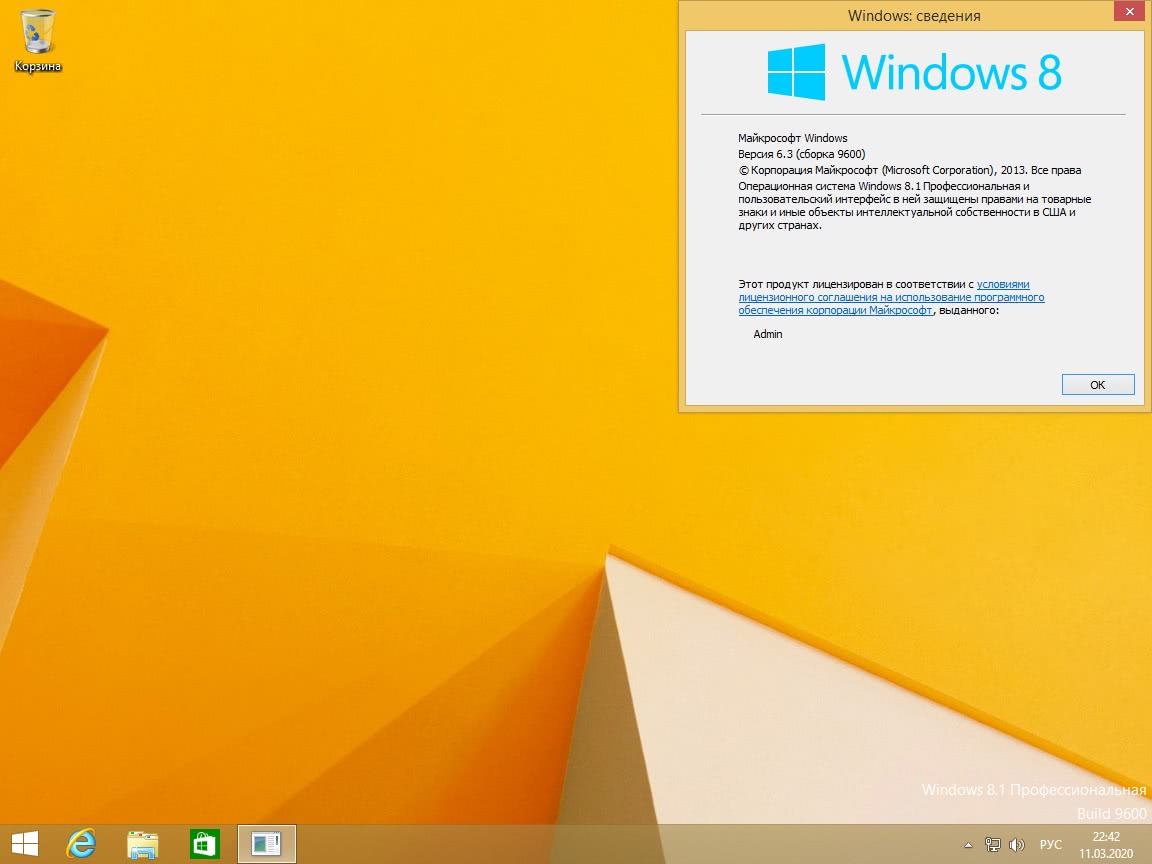Open the Windows Store taskbar icon
This screenshot has height=864, width=1152.
coord(205,844)
